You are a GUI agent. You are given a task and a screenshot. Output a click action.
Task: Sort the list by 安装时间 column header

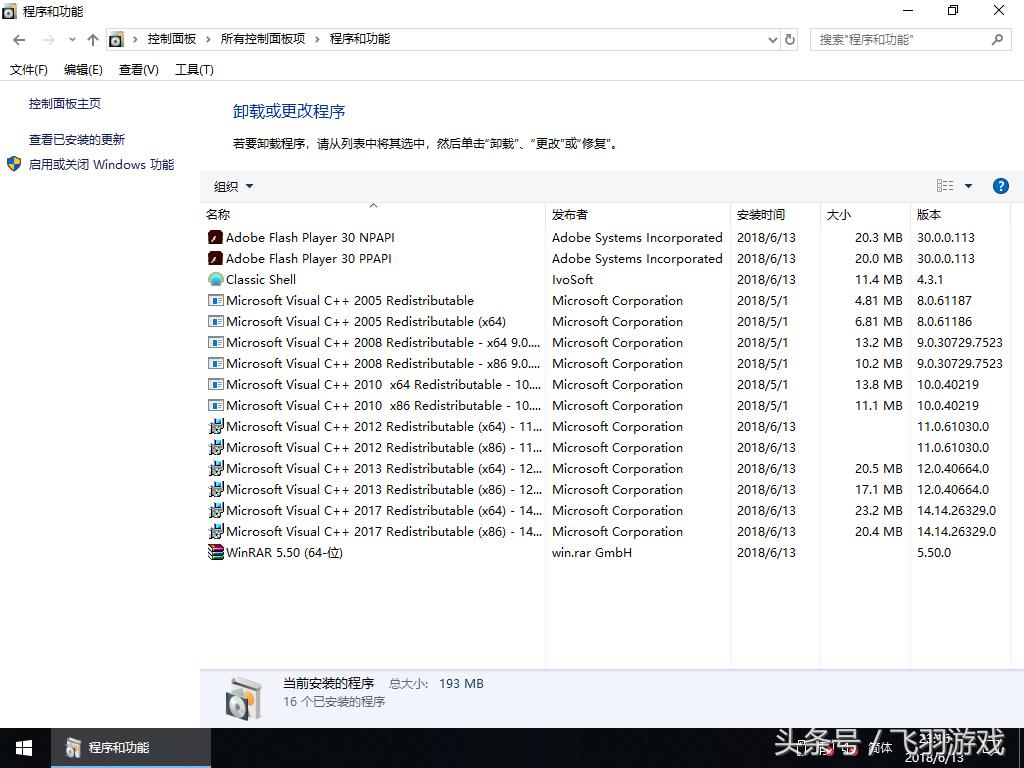point(761,215)
